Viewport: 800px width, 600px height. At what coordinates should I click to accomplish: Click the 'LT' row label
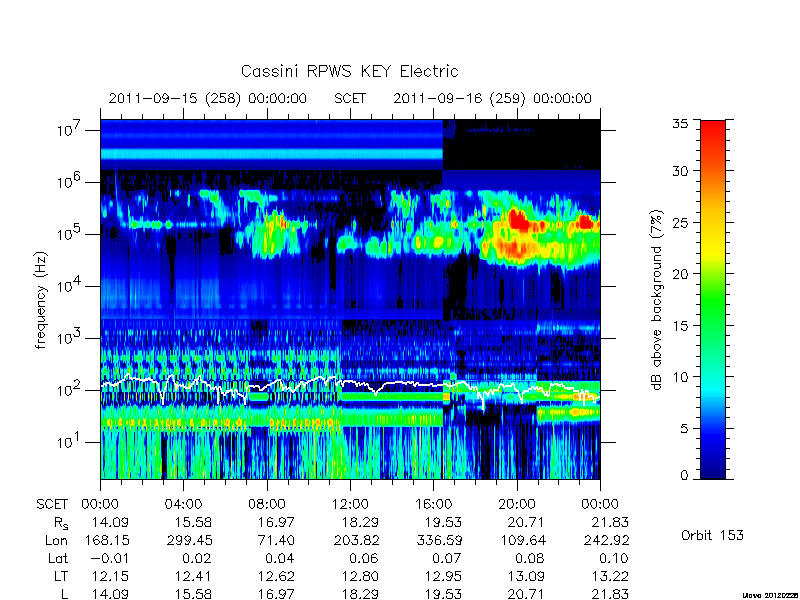pyautogui.click(x=61, y=577)
